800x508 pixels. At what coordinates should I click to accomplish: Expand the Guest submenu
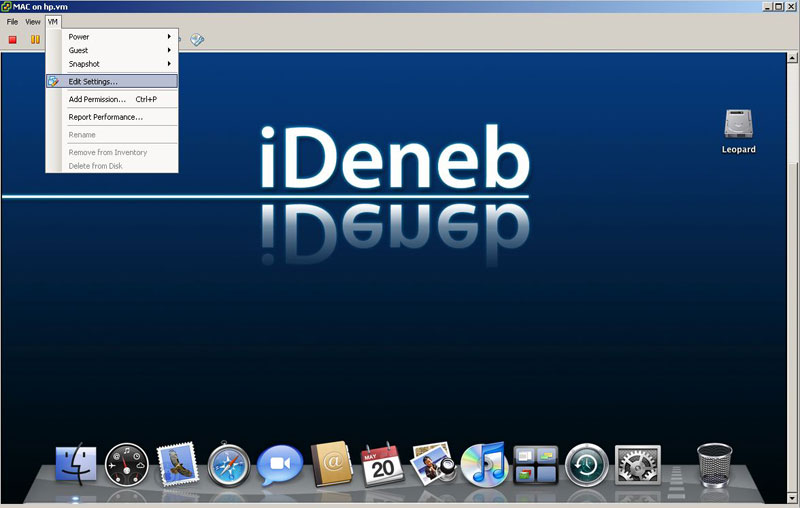[112, 50]
